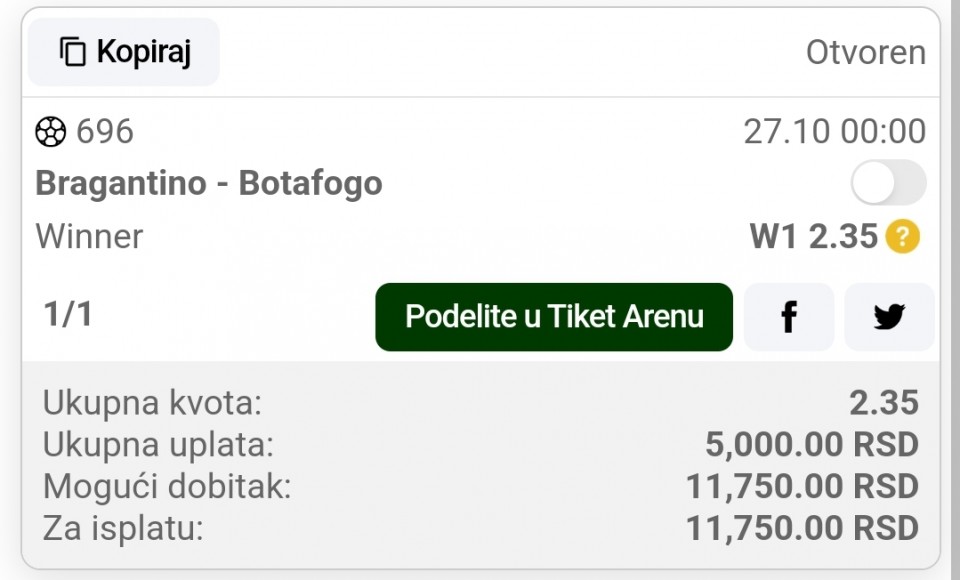Click the Ukupna kvota value 2.35
The height and width of the screenshot is (580, 960).
click(x=884, y=403)
